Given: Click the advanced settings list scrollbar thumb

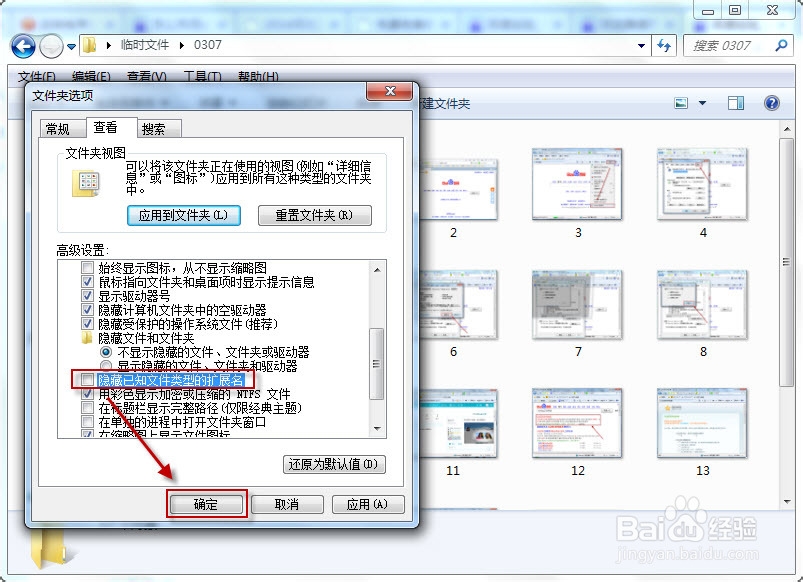Looking at the screenshot, I should pos(377,364).
